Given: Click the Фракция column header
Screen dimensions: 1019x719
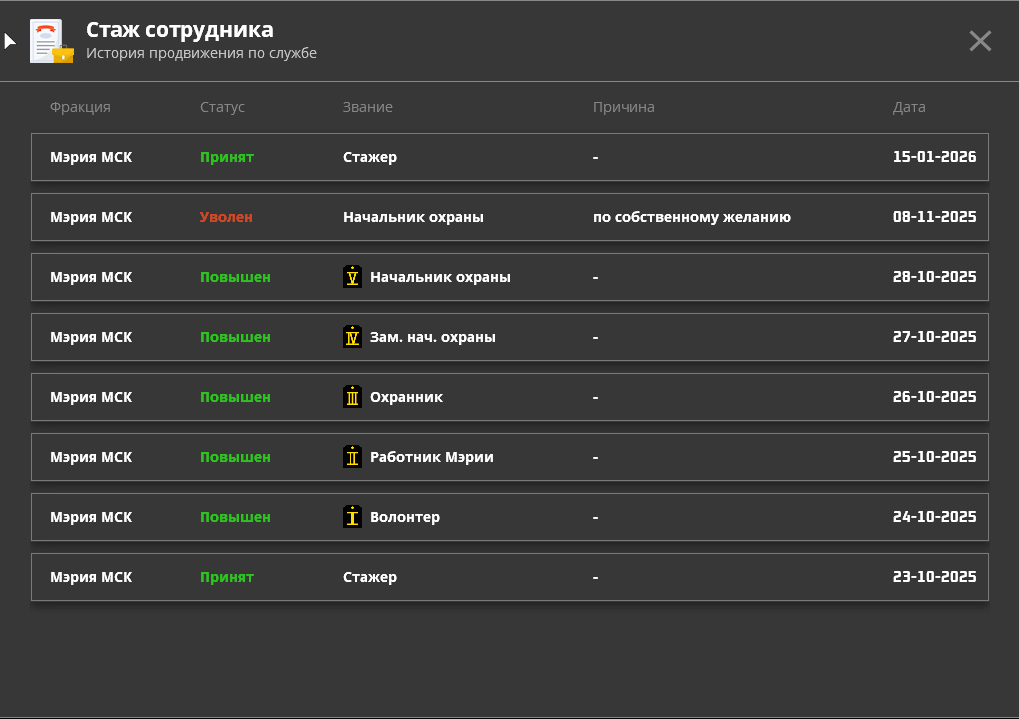Looking at the screenshot, I should 80,107.
